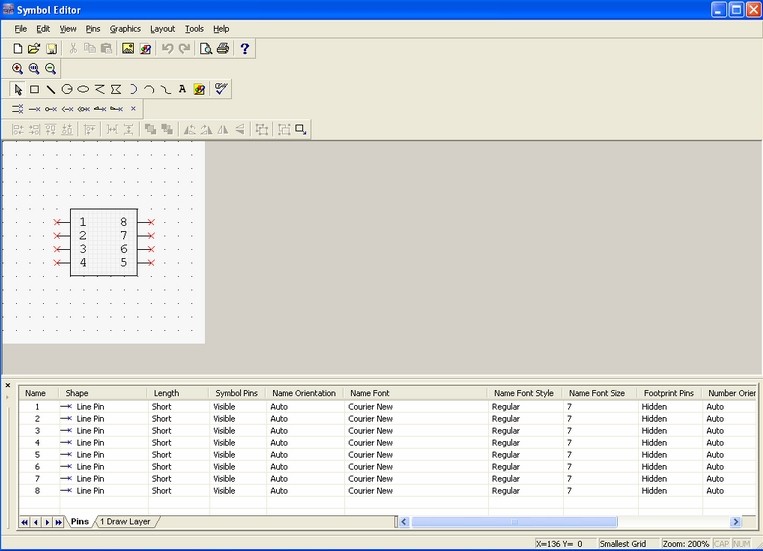The width and height of the screenshot is (763, 551).
Task: Choose the Line drawing tool
Action: (51, 90)
